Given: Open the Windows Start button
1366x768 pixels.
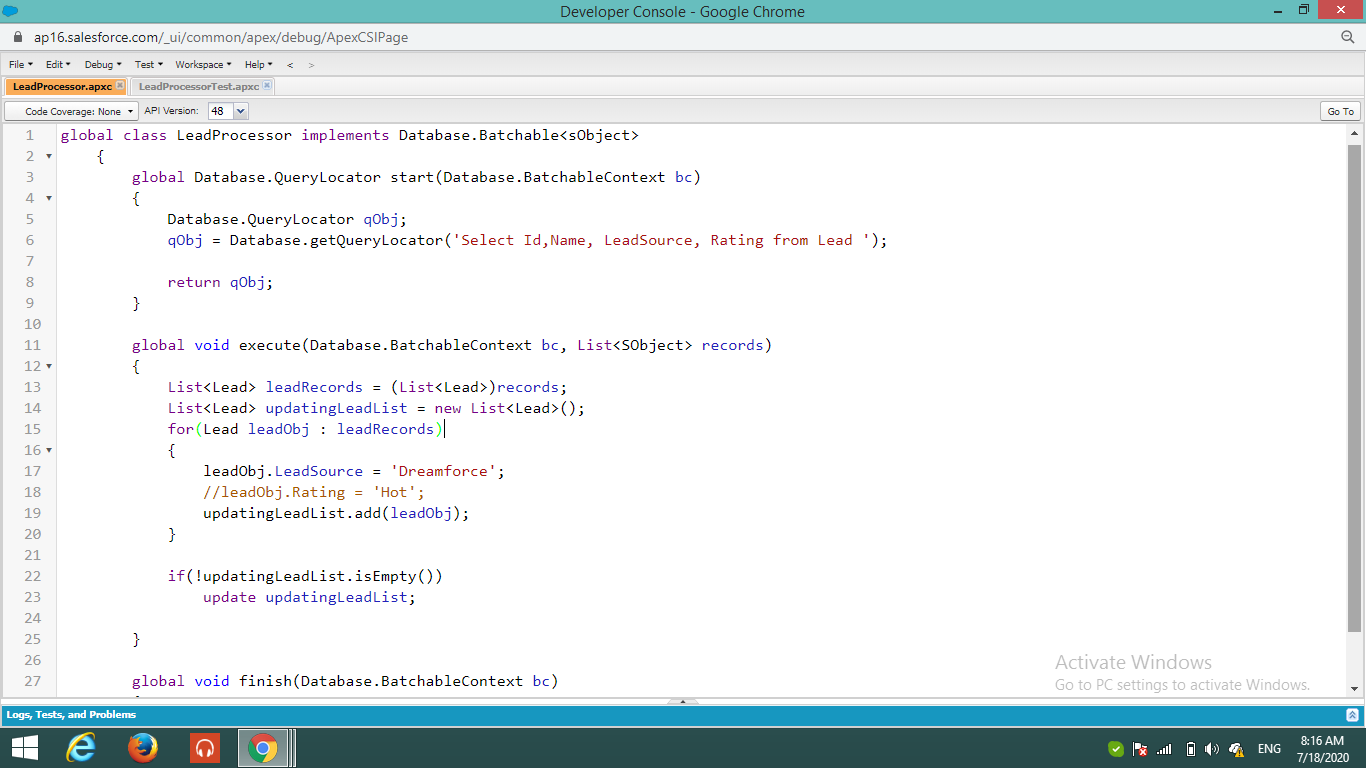Looking at the screenshot, I should click(25, 748).
